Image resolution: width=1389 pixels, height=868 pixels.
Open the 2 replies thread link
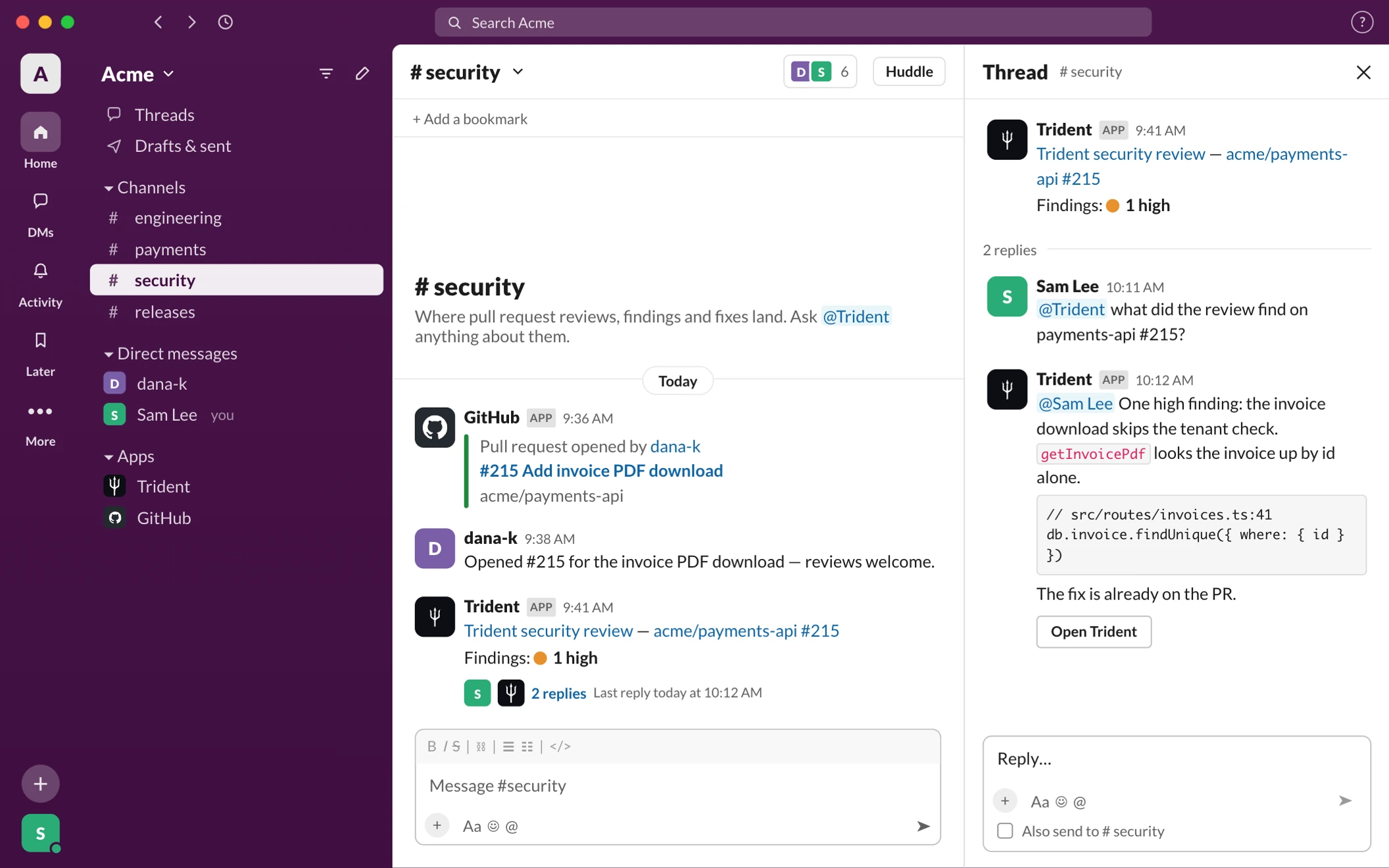pyautogui.click(x=558, y=693)
